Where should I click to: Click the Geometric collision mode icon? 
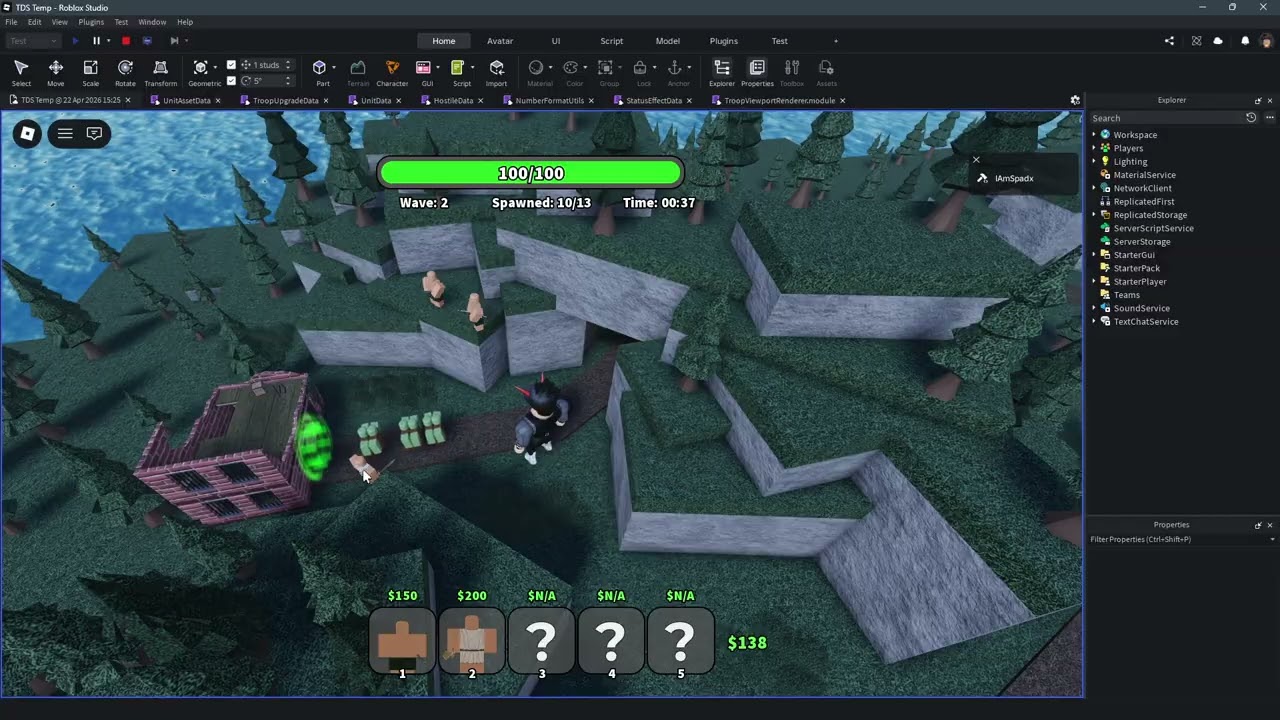(201, 68)
